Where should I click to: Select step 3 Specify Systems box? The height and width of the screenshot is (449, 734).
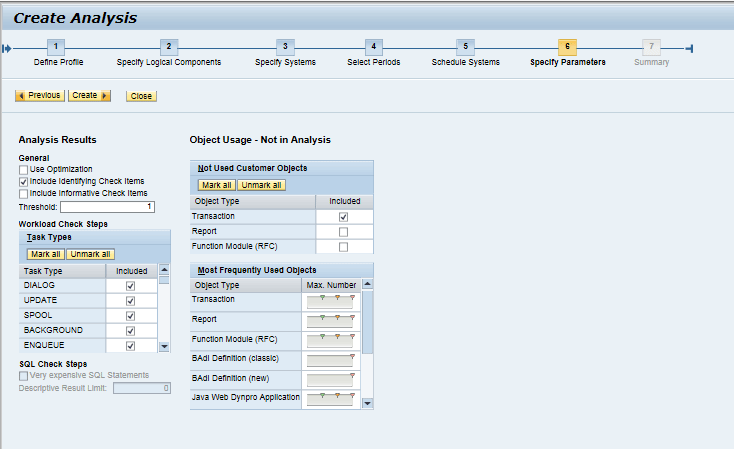tap(285, 47)
